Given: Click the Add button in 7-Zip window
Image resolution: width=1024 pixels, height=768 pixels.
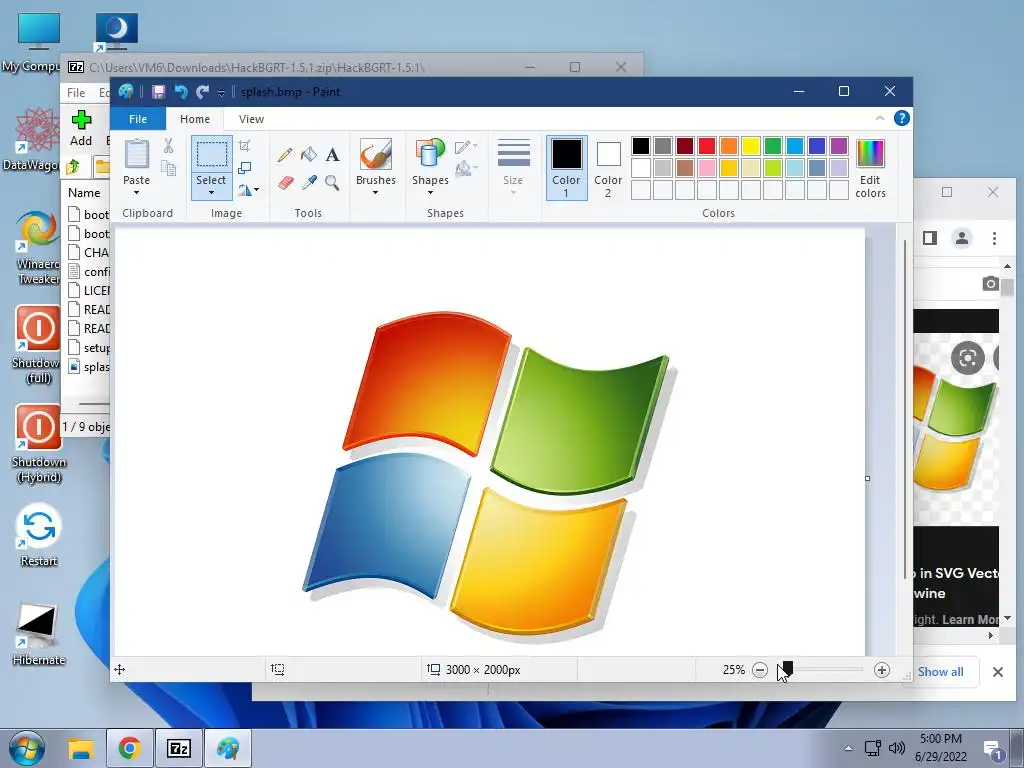Looking at the screenshot, I should [81, 128].
